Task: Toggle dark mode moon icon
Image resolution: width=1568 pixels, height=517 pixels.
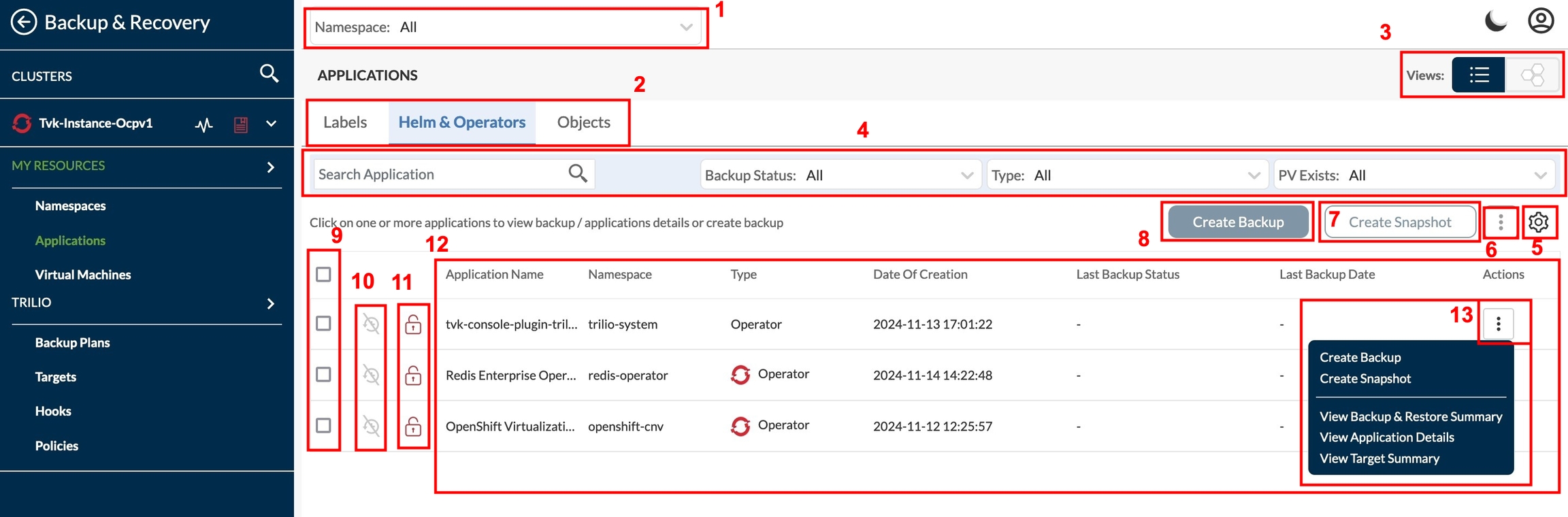Action: pos(1495,21)
